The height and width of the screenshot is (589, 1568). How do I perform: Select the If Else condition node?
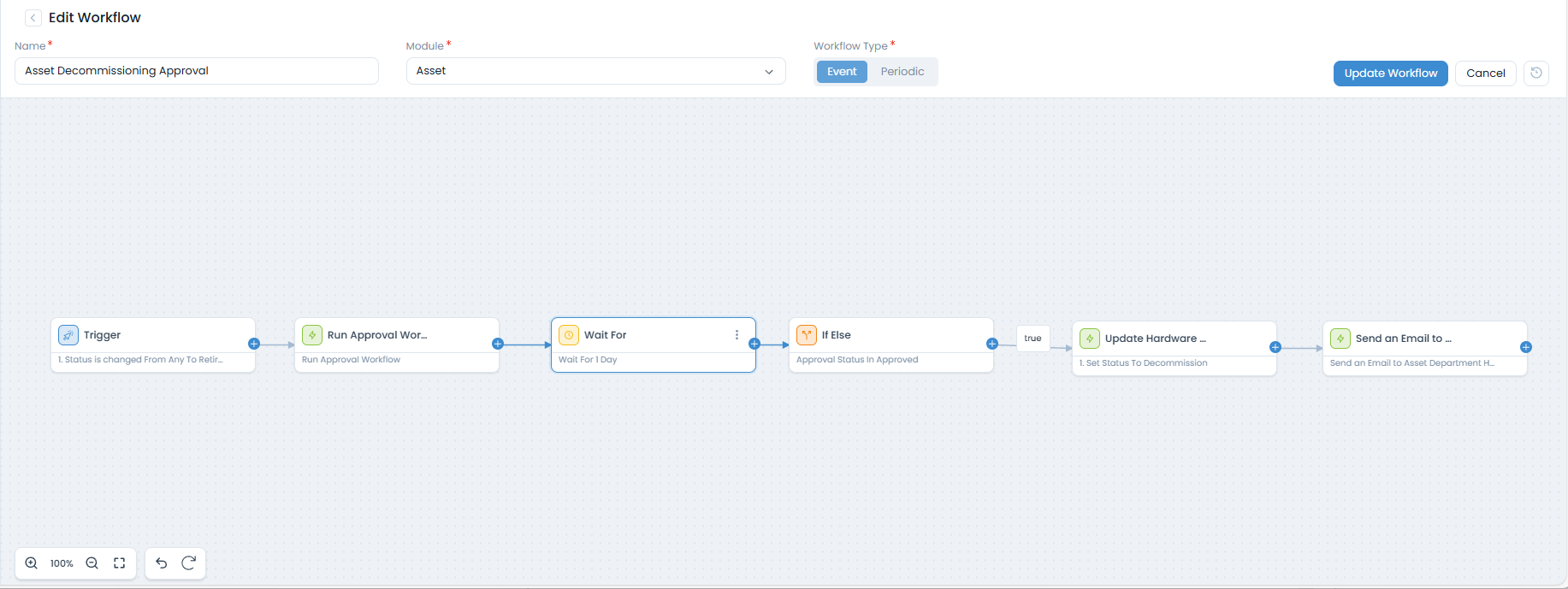tap(891, 345)
